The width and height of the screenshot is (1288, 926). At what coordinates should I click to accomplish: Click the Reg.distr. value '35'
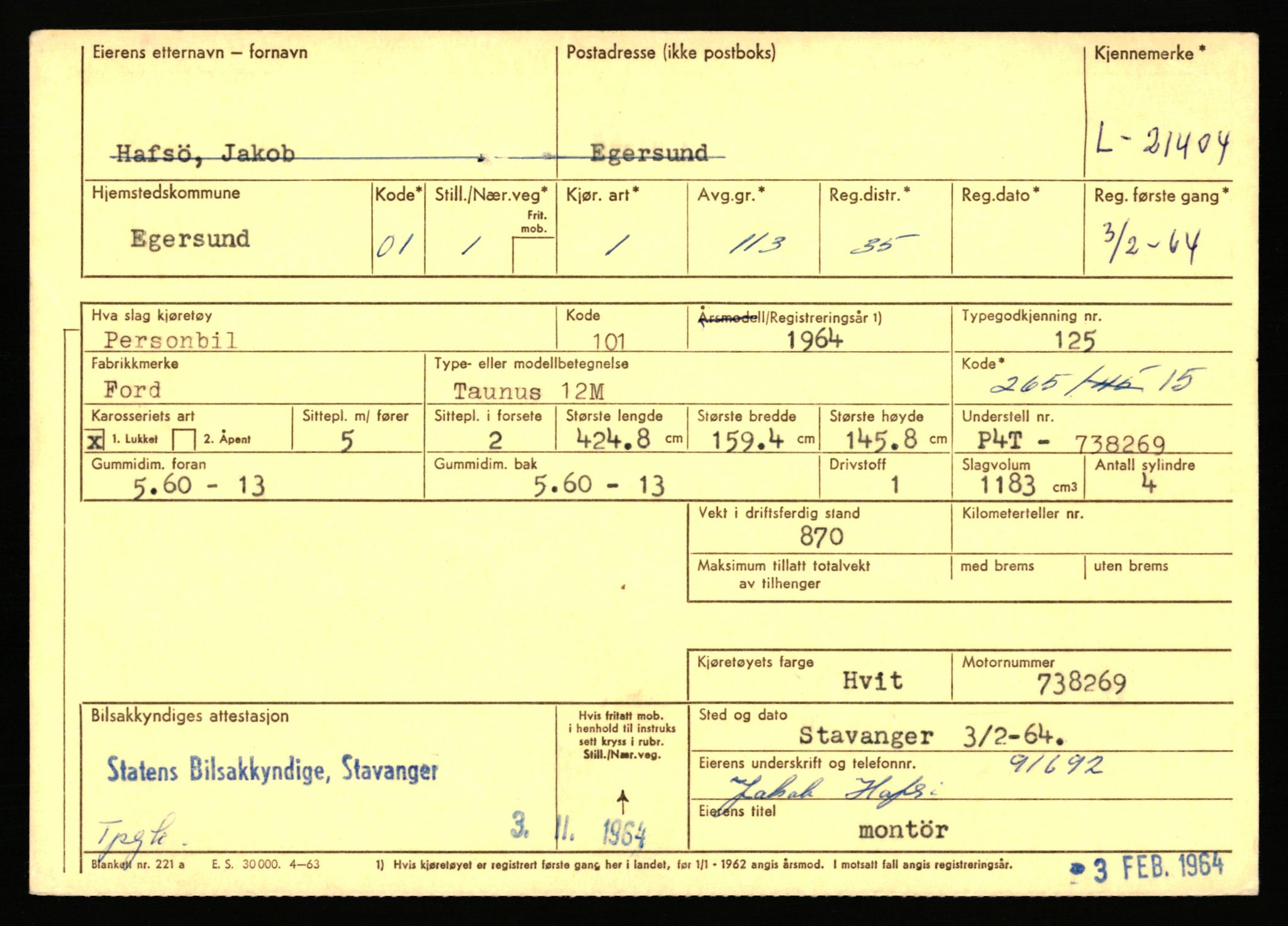pos(883,244)
